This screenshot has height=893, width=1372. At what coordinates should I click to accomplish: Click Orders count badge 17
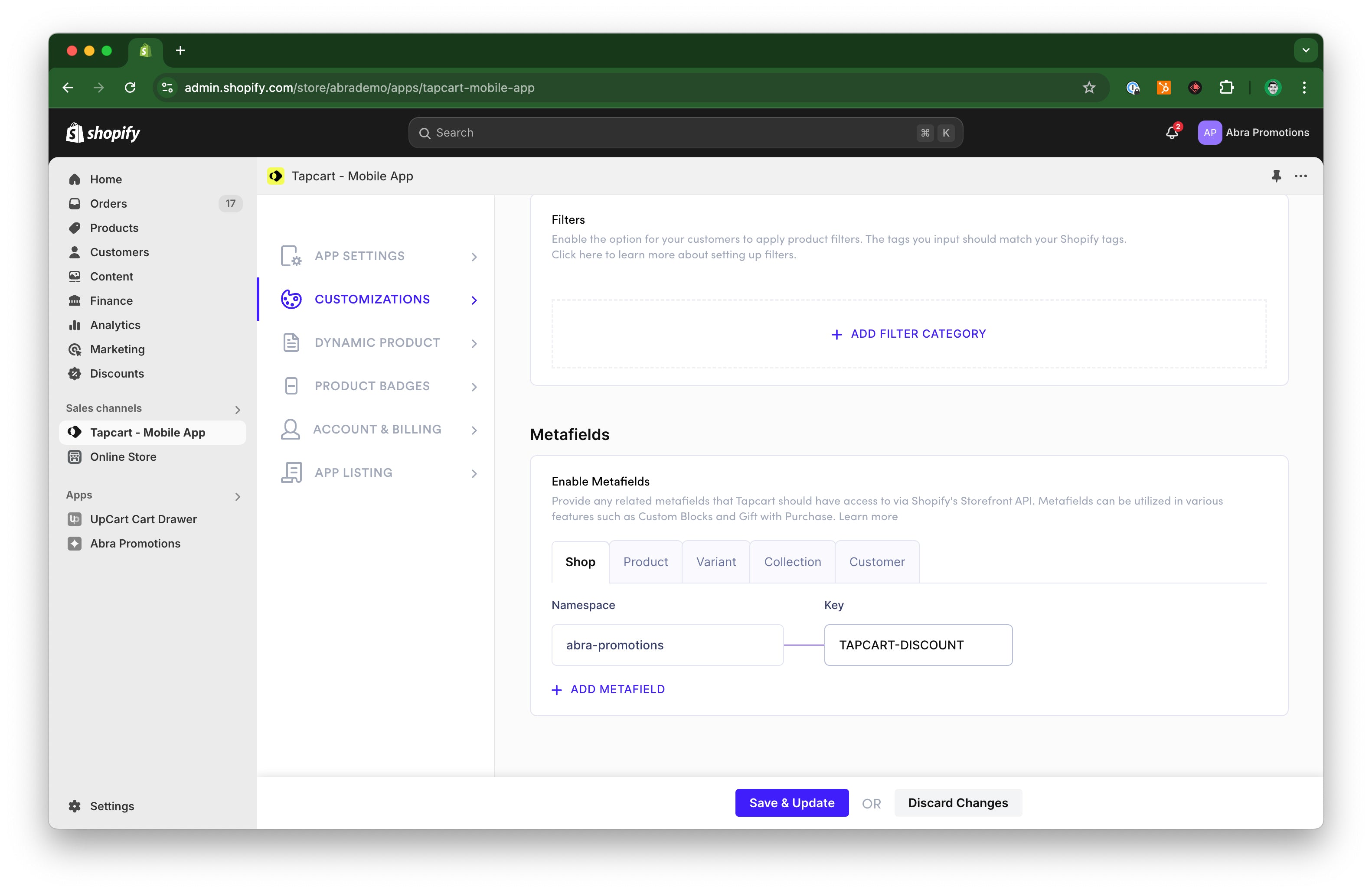point(230,203)
